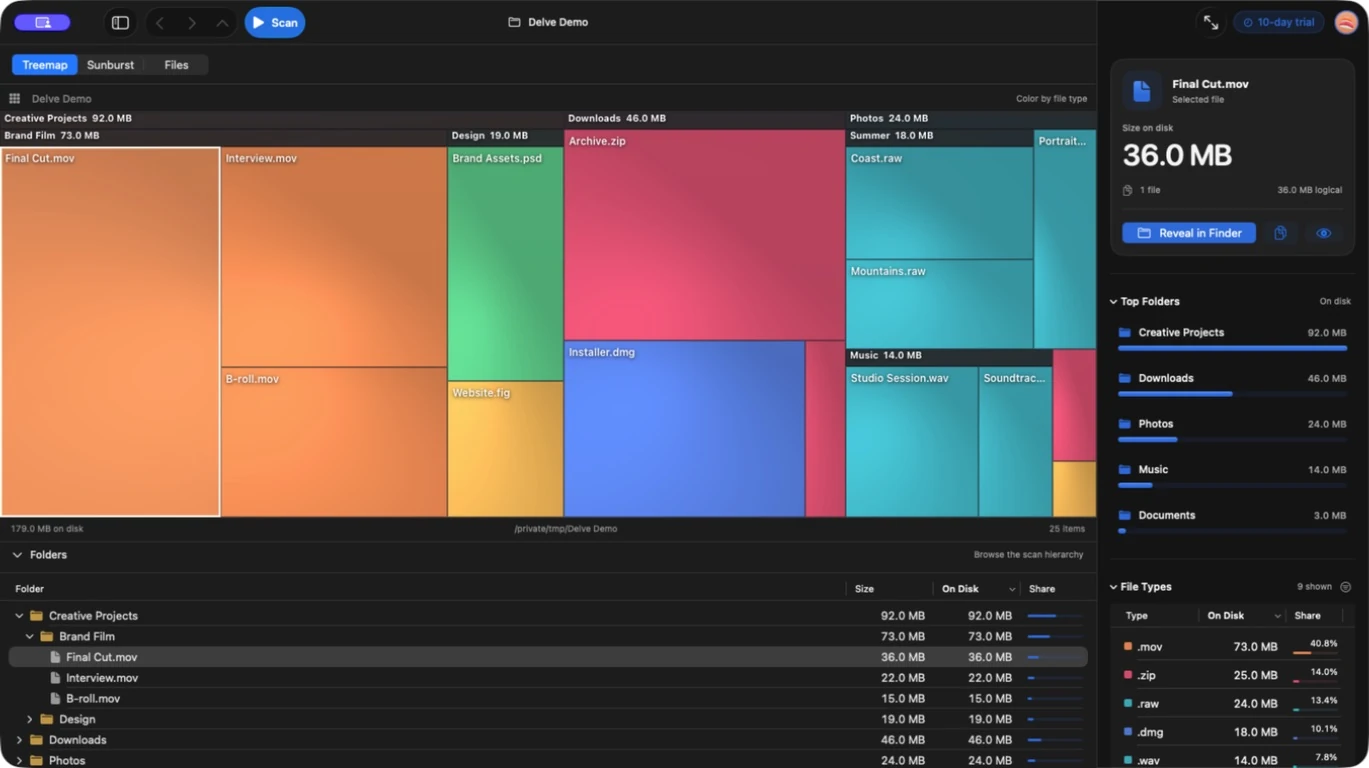The height and width of the screenshot is (768, 1369).
Task: Collapse the File Types section
Action: [1113, 587]
